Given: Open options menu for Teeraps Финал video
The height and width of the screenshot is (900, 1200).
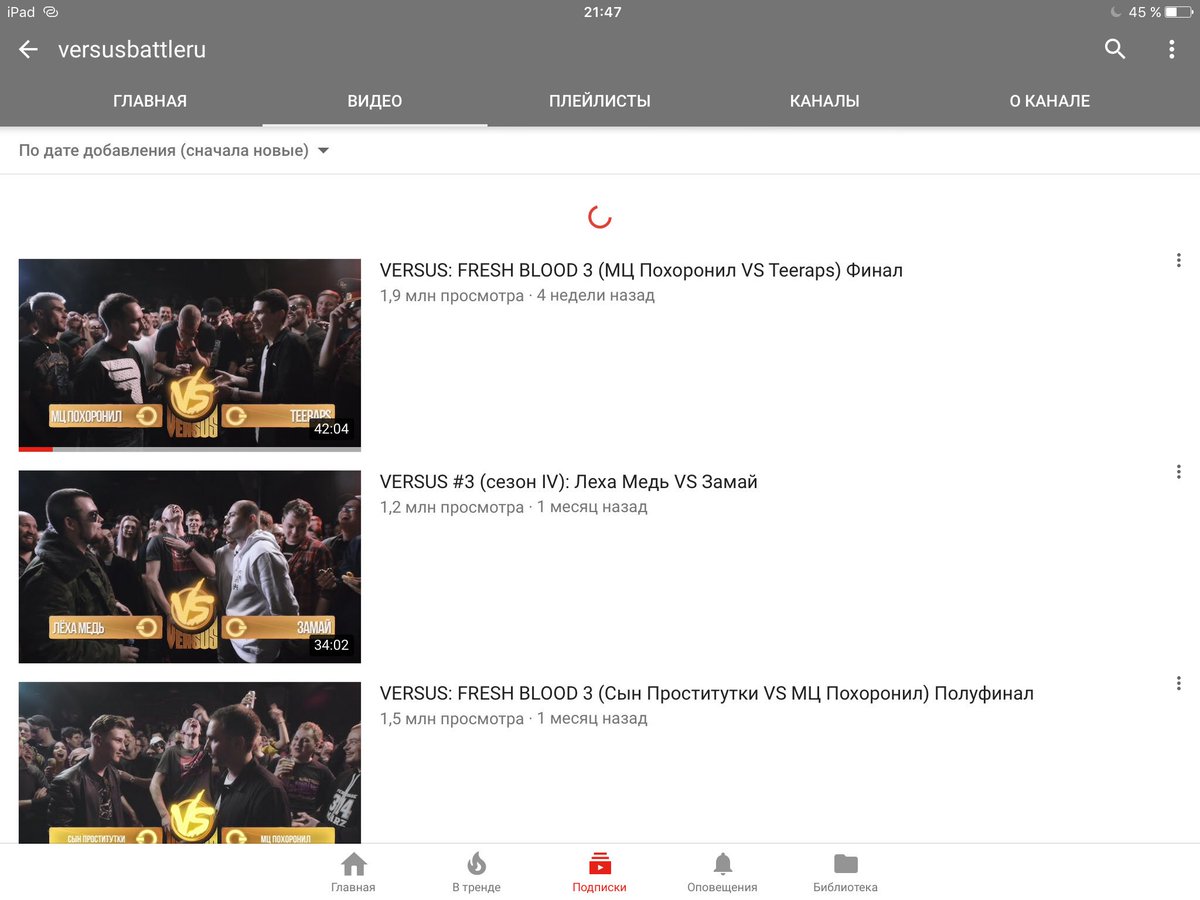Looking at the screenshot, I should 1179,261.
